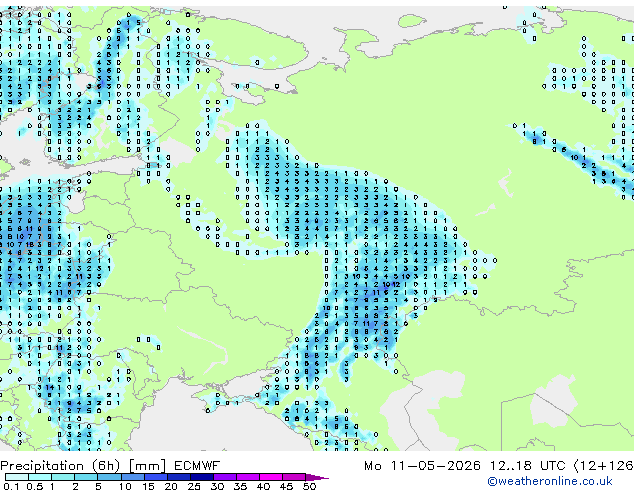Screen dimensions: 634x490
Task: Click the 45–50 mm legend swatch
Action: click(294, 477)
